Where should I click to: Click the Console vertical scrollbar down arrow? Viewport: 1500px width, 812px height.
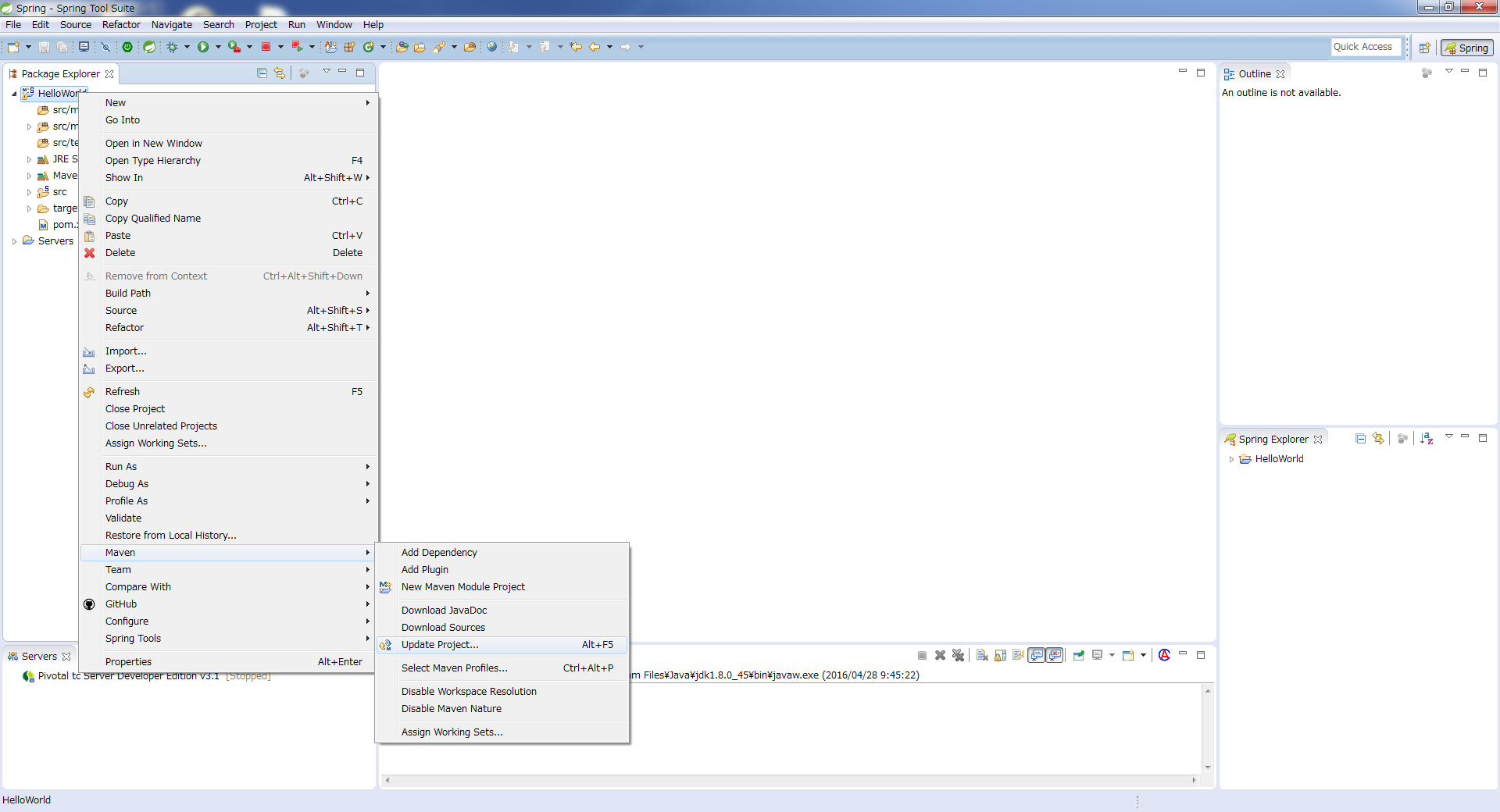(1208, 767)
